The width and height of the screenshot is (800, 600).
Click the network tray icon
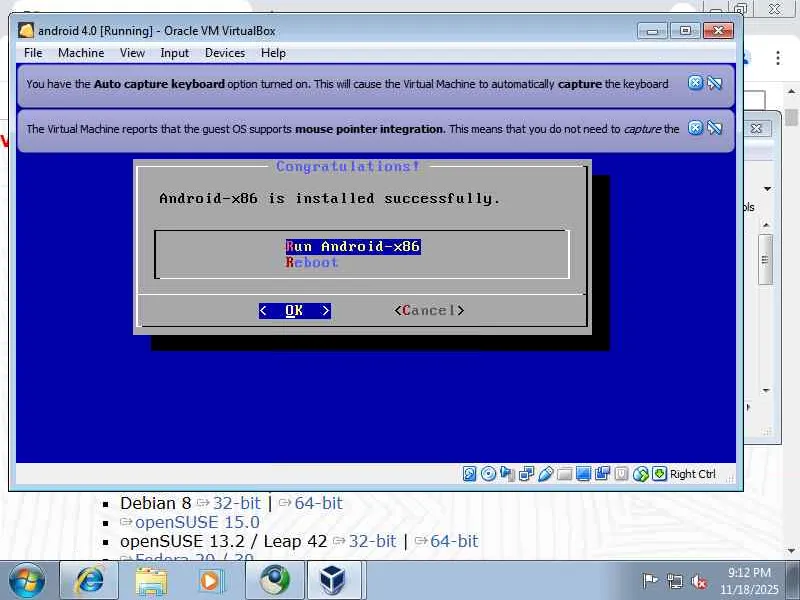pos(674,581)
